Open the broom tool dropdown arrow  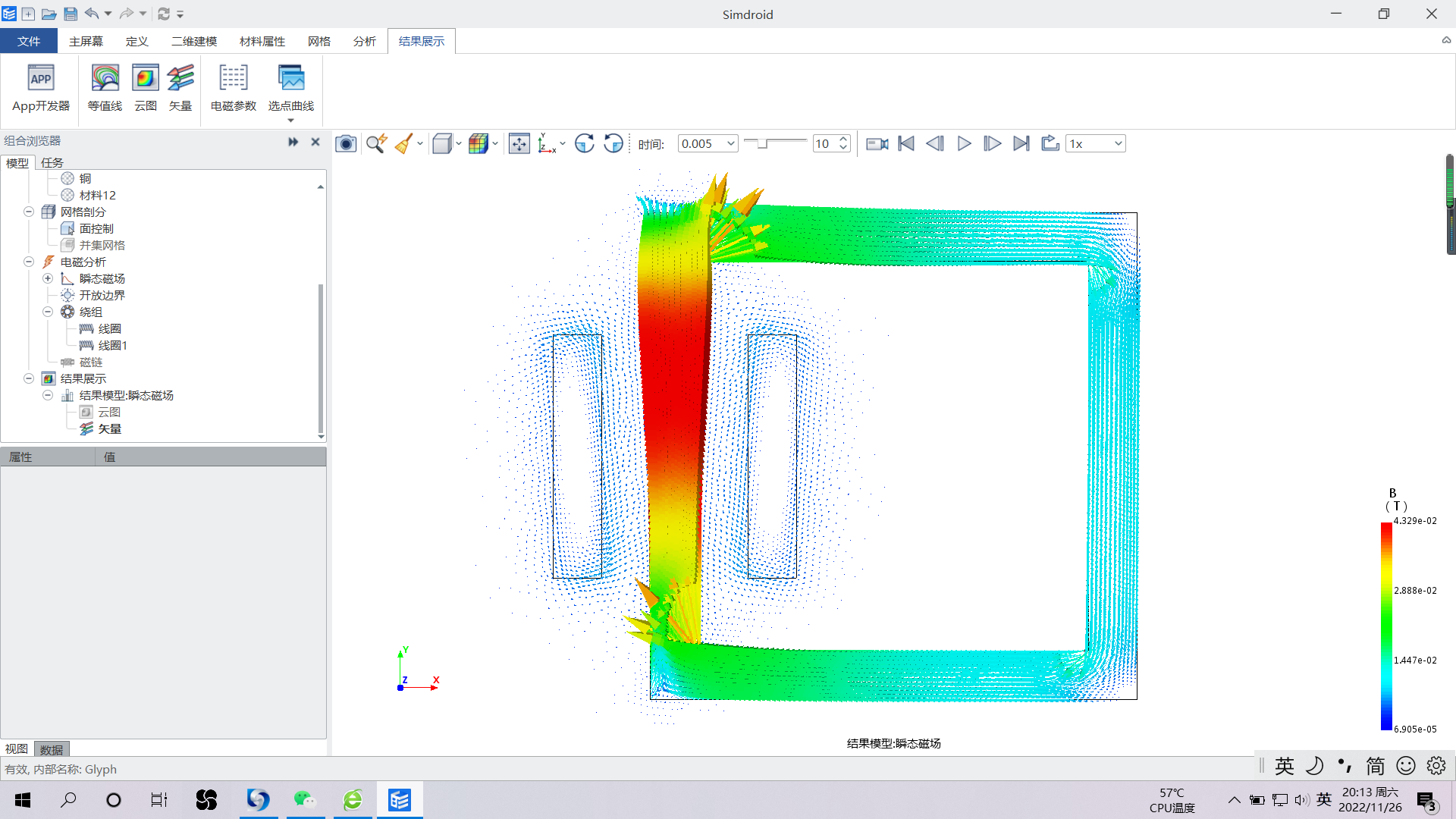coord(420,144)
